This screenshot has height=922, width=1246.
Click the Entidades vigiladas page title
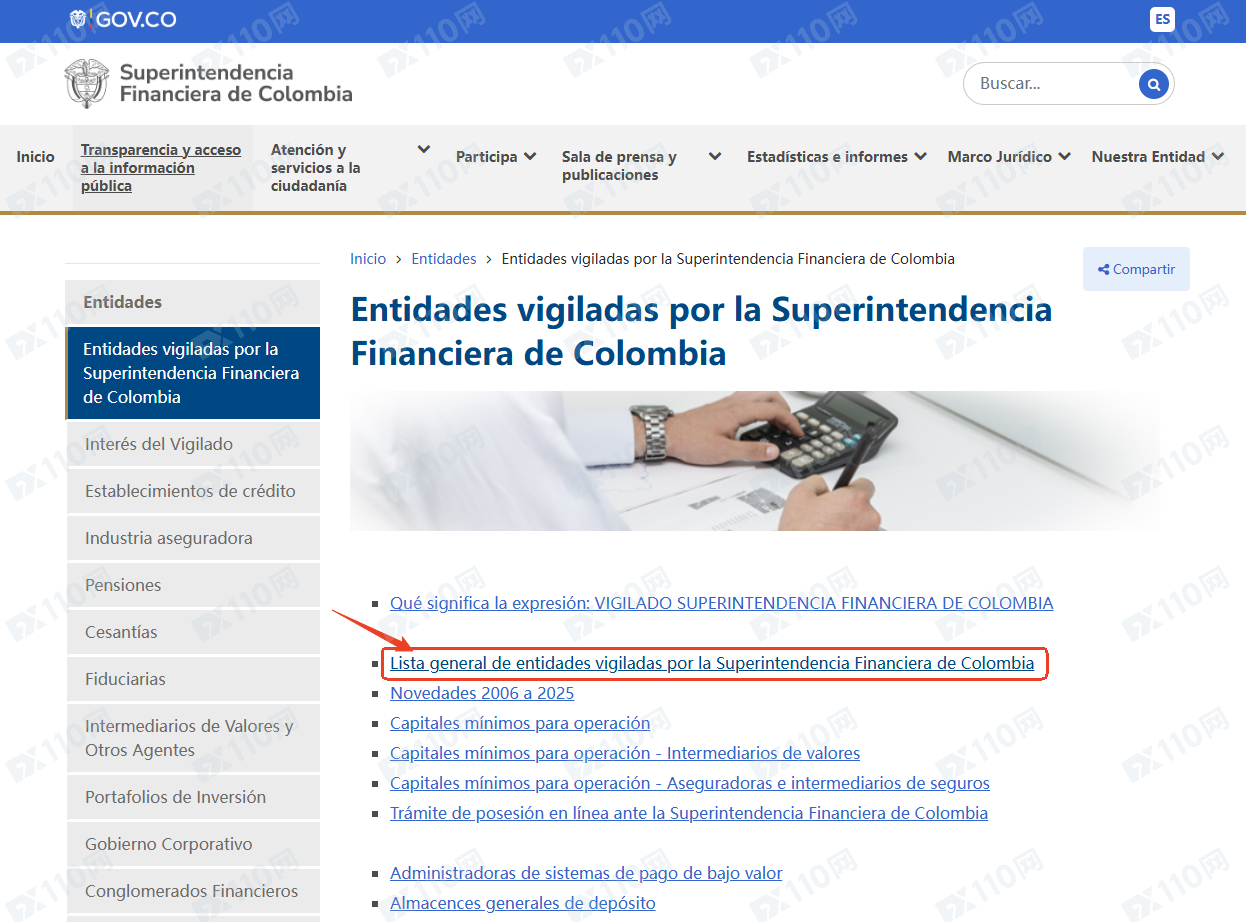coord(701,331)
